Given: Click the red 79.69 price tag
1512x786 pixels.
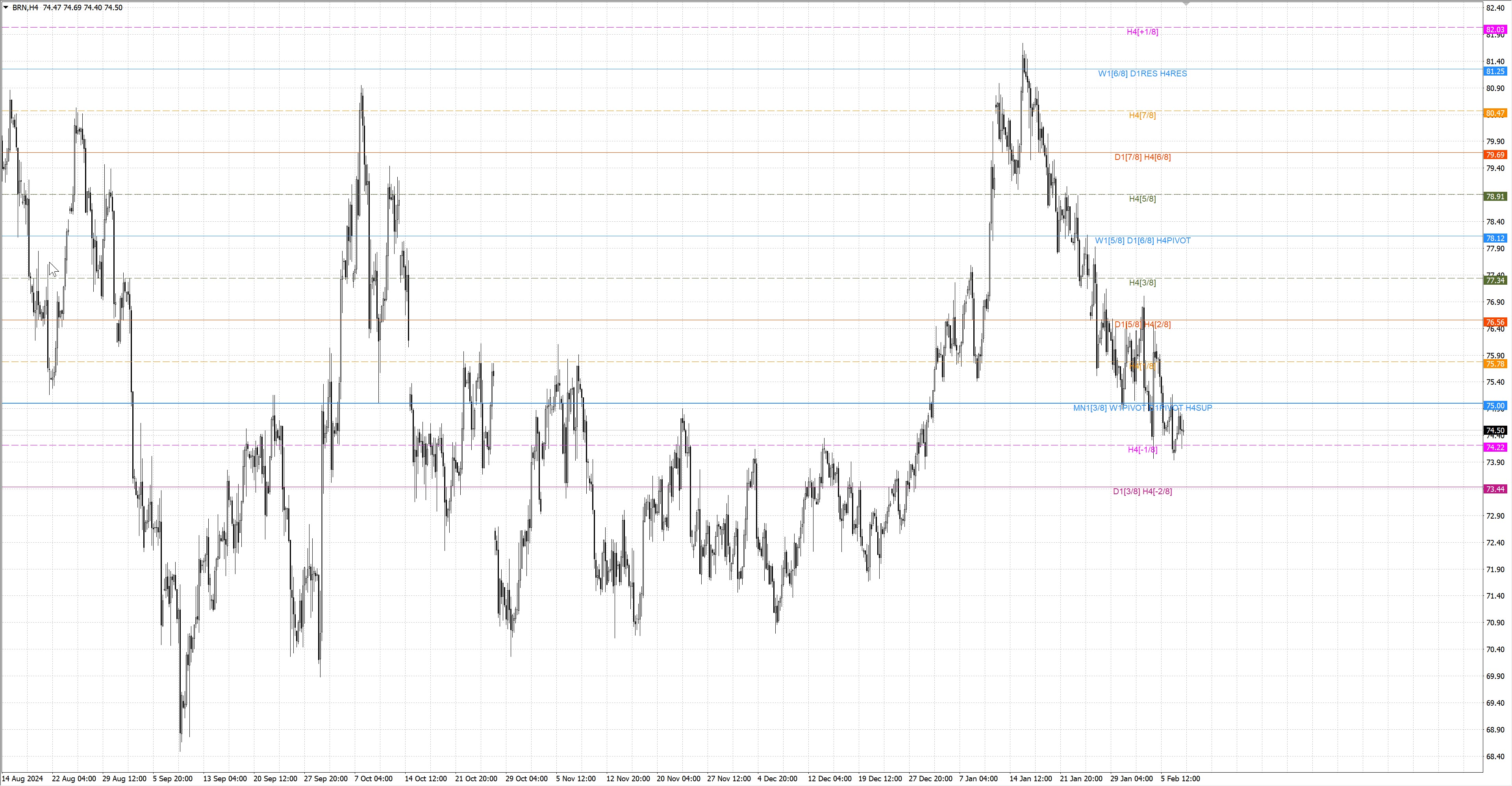Looking at the screenshot, I should pos(1495,155).
